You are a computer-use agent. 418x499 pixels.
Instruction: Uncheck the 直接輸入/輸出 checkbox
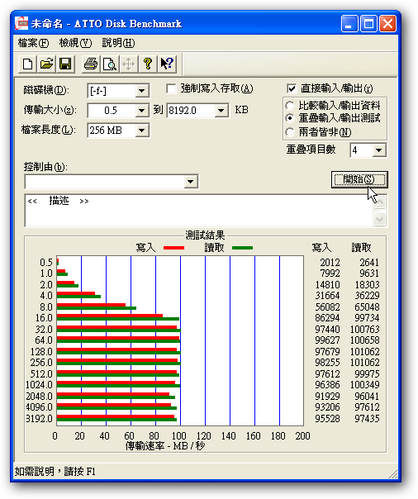[x=291, y=89]
